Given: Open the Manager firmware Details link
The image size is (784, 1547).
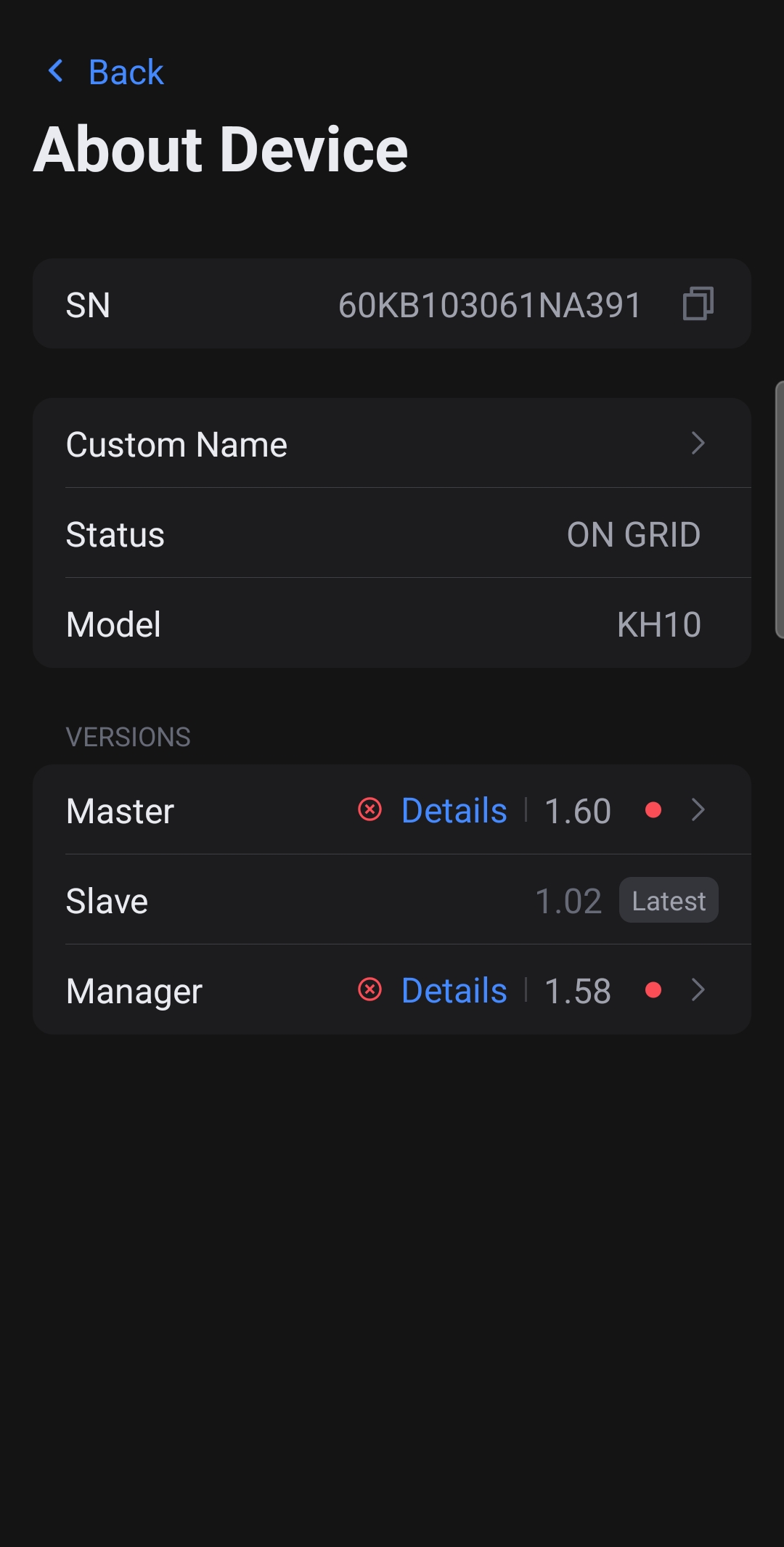Looking at the screenshot, I should coord(454,990).
